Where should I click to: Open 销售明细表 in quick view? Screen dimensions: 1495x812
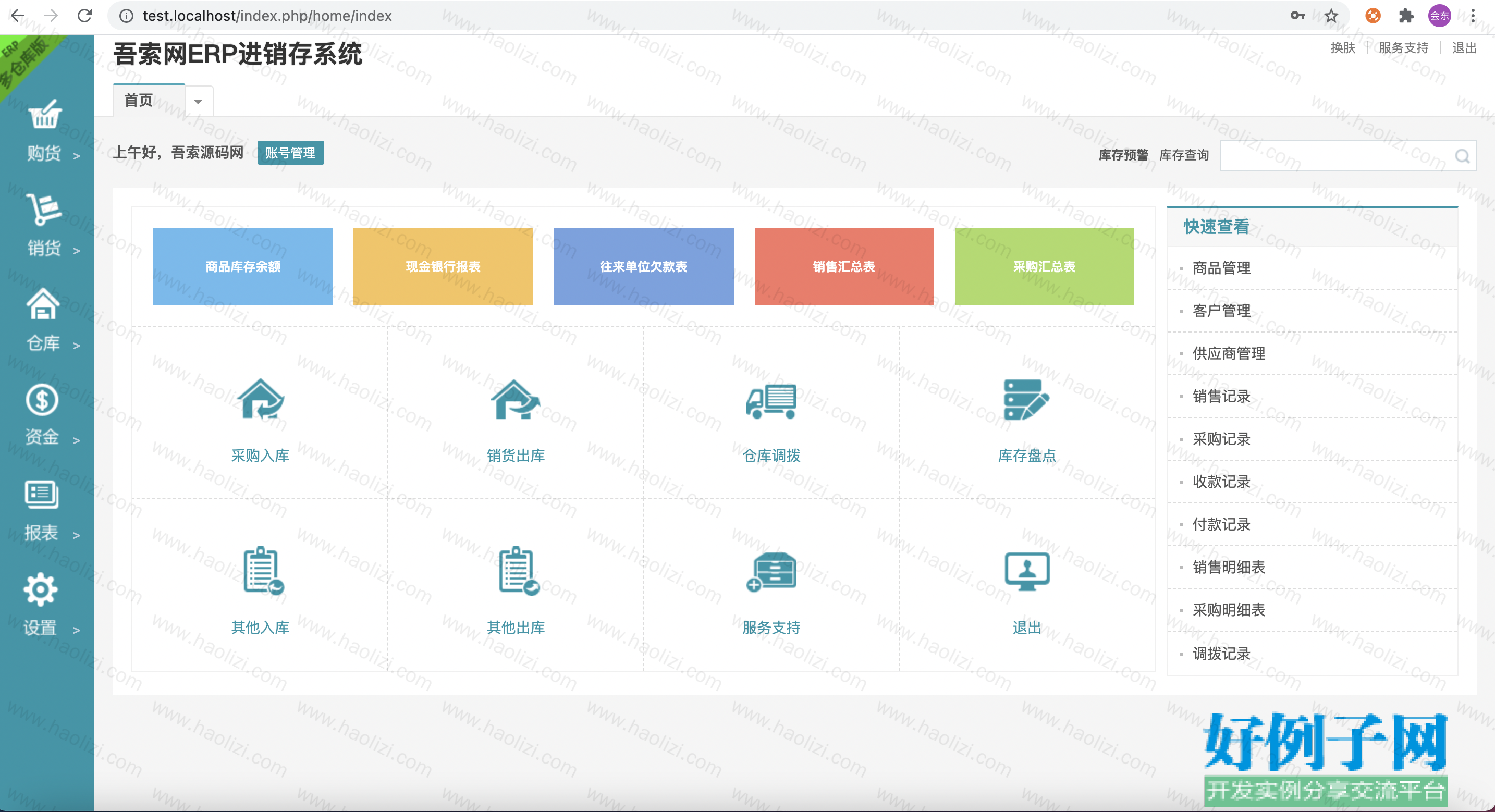pyautogui.click(x=1229, y=567)
